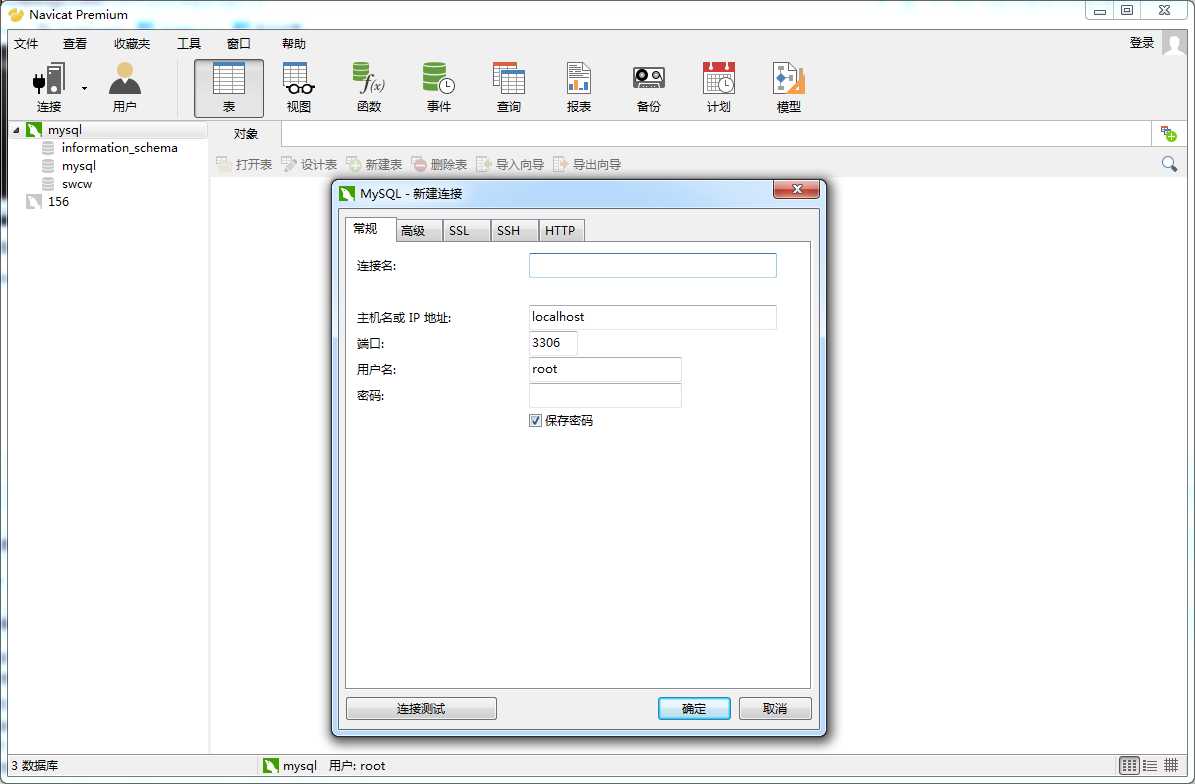The width and height of the screenshot is (1195, 784).
Task: Click the 用户名 field showing root
Action: pyautogui.click(x=605, y=370)
